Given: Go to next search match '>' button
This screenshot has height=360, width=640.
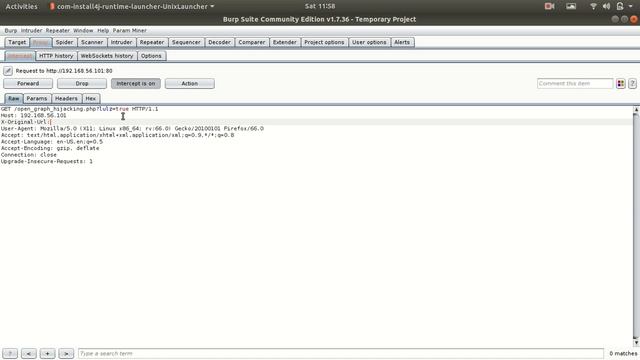Looking at the screenshot, I should click(66, 353).
